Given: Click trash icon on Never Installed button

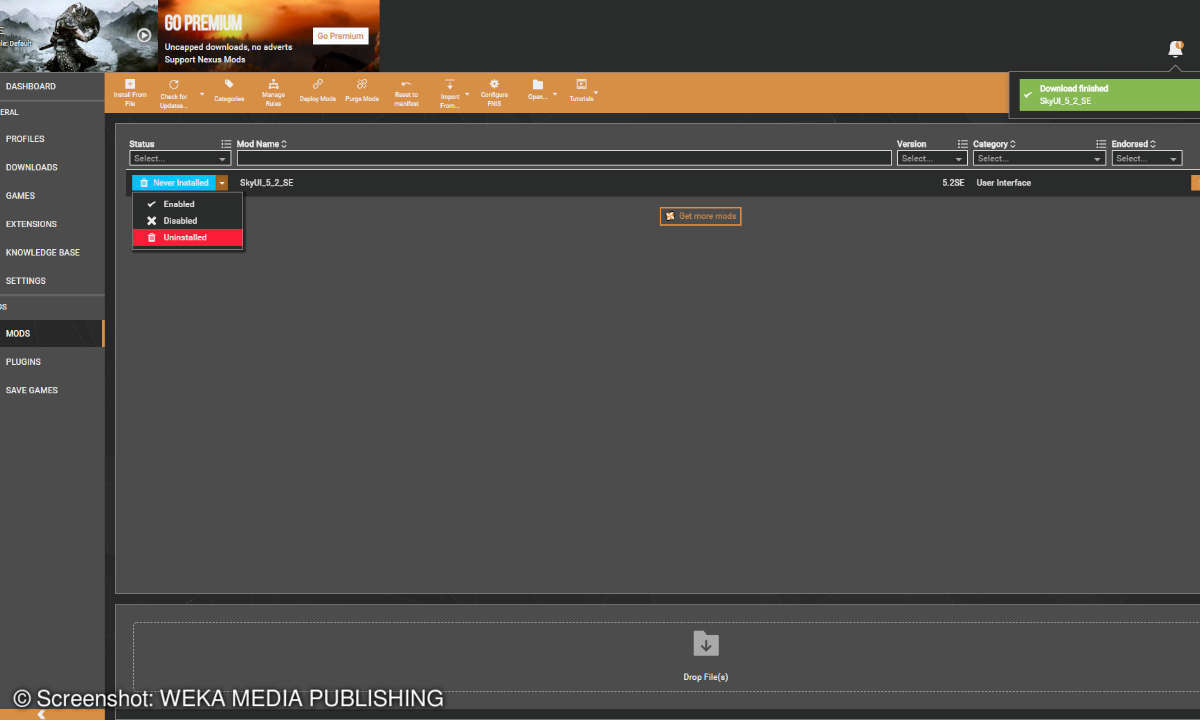Looking at the screenshot, I should point(144,183).
